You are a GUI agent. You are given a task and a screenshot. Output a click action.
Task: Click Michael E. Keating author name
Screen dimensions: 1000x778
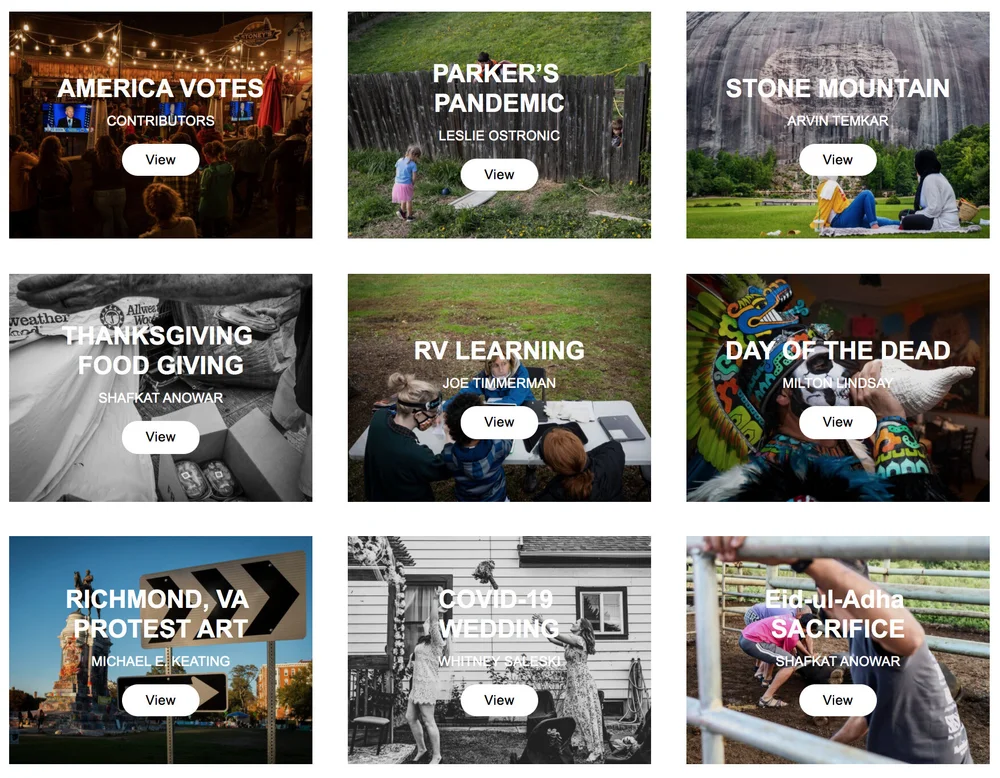pyautogui.click(x=160, y=661)
